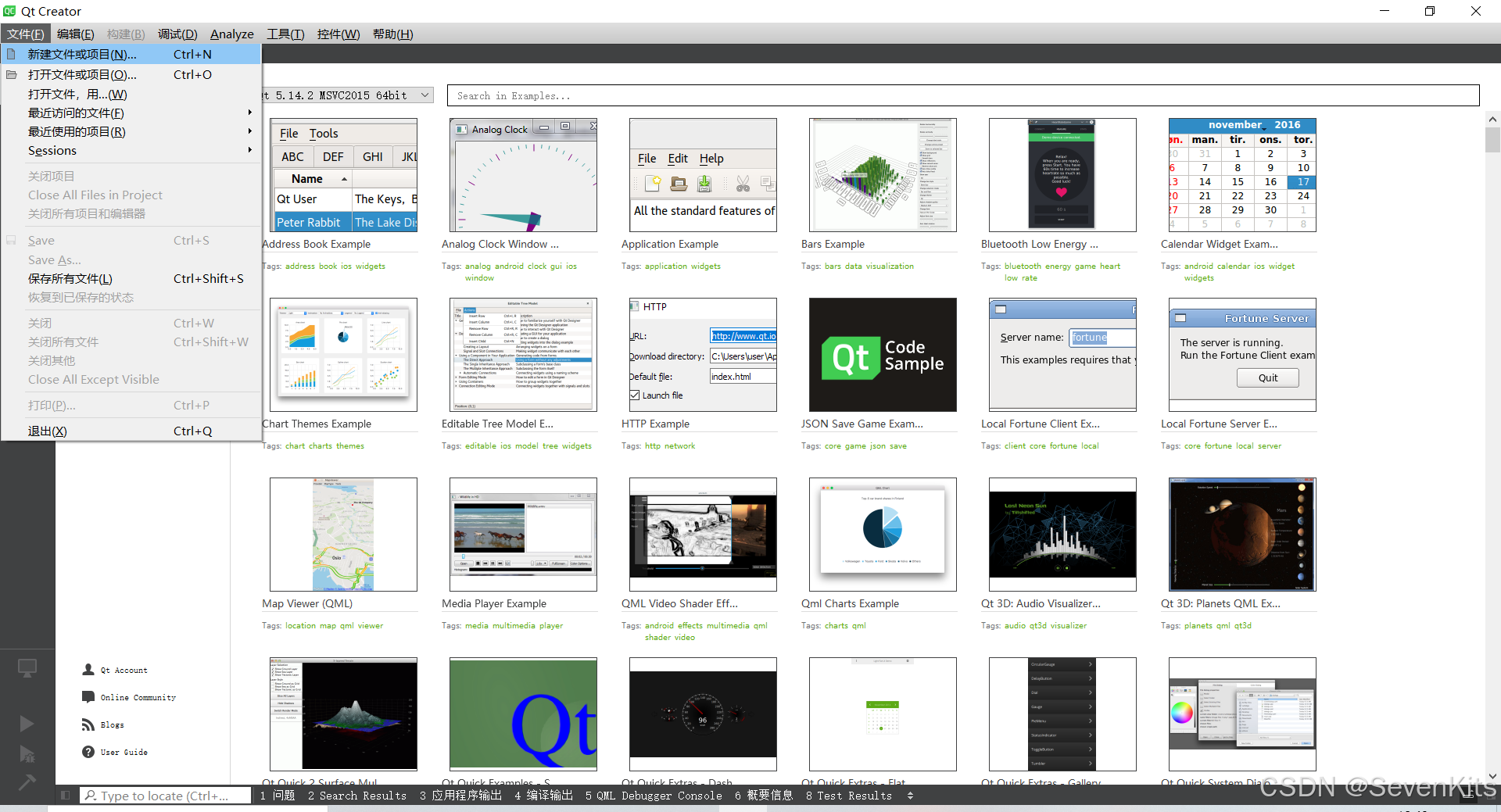
Task: Open the Qt 3D: Audio Visualizer thumbnail
Action: tap(1062, 535)
